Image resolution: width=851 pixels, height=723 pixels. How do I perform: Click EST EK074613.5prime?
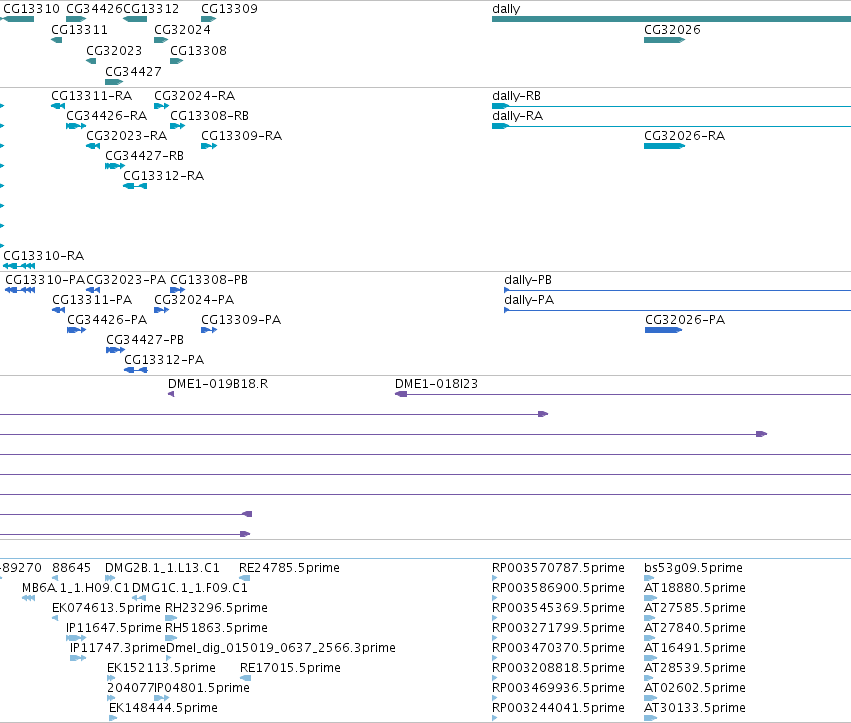point(55,618)
